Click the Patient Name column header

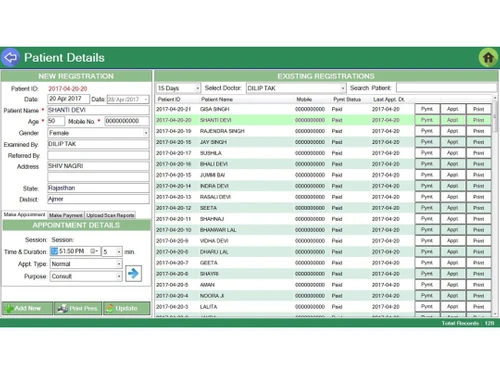coord(217,99)
